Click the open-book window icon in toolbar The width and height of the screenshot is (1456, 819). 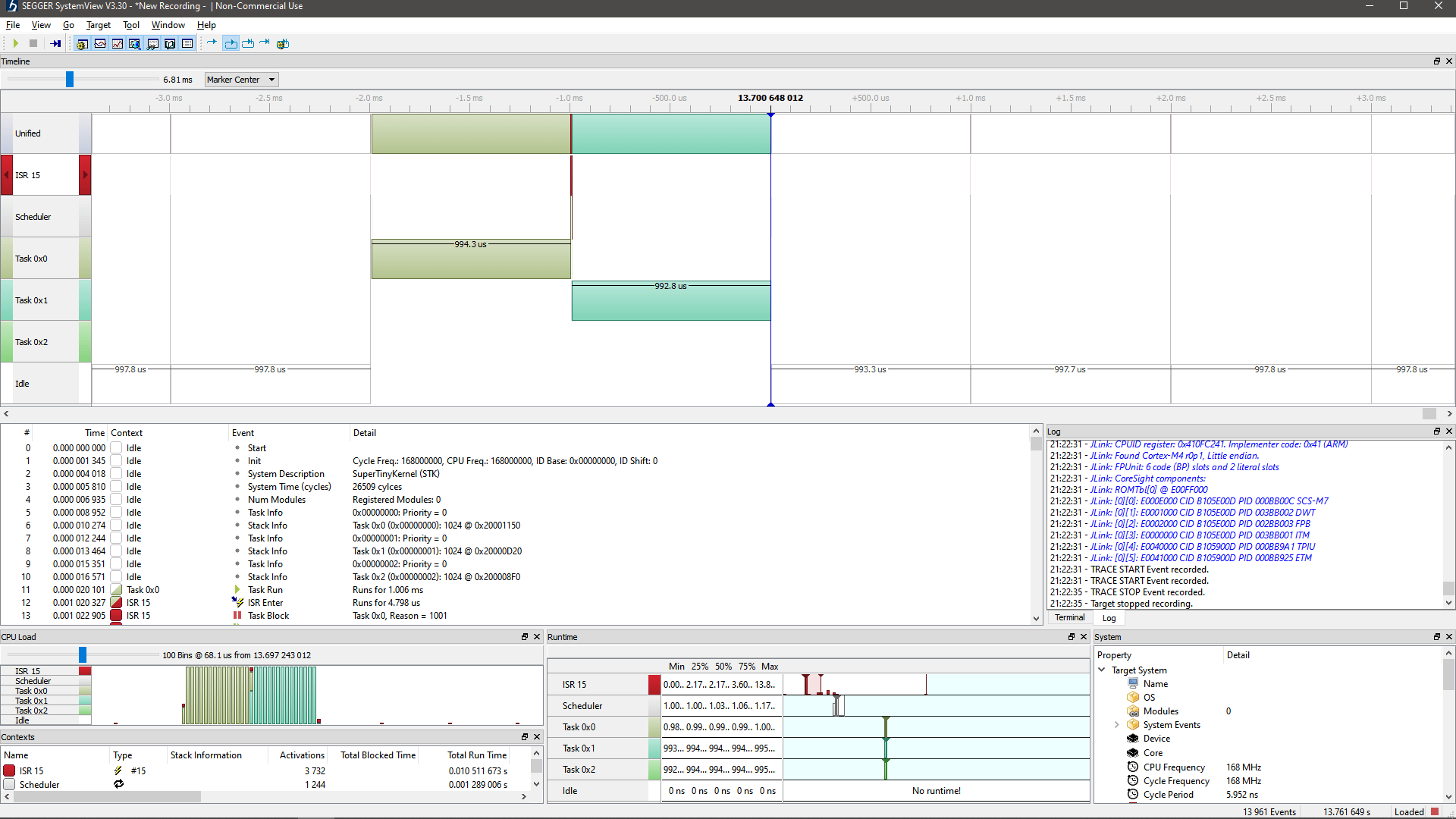point(170,44)
